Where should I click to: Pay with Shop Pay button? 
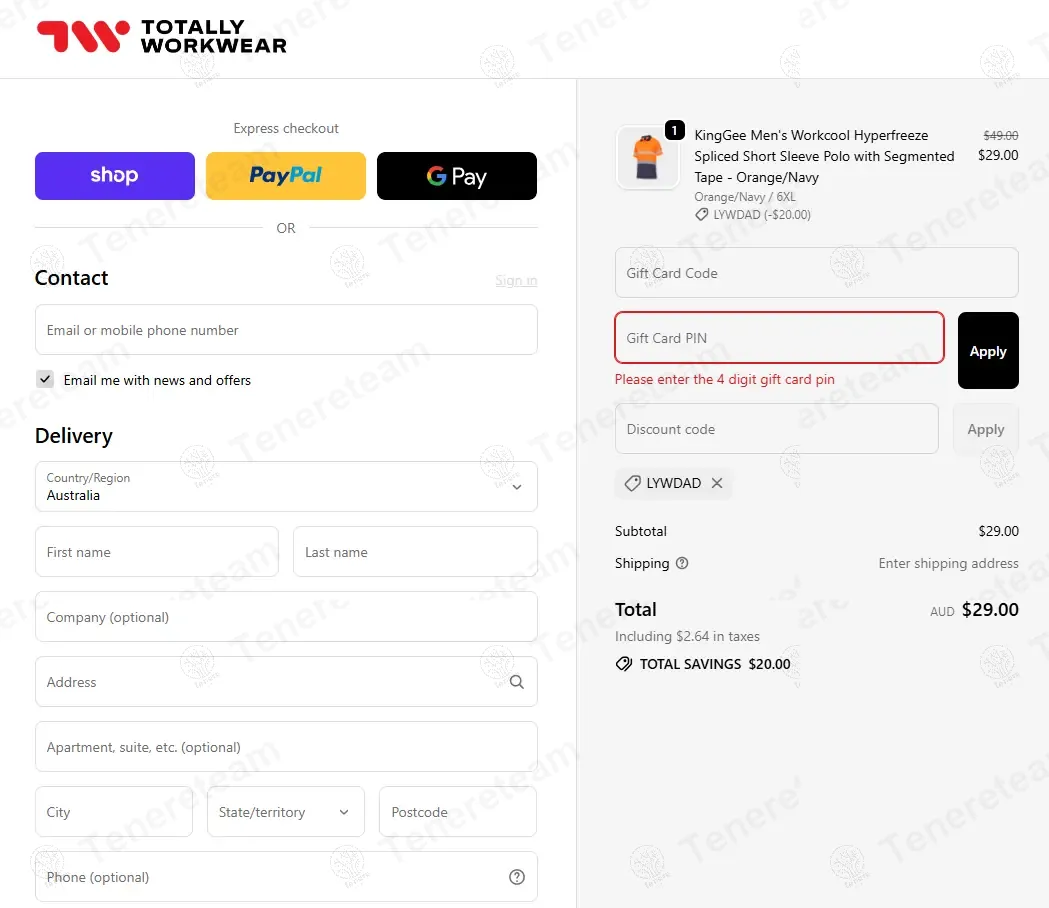click(114, 176)
